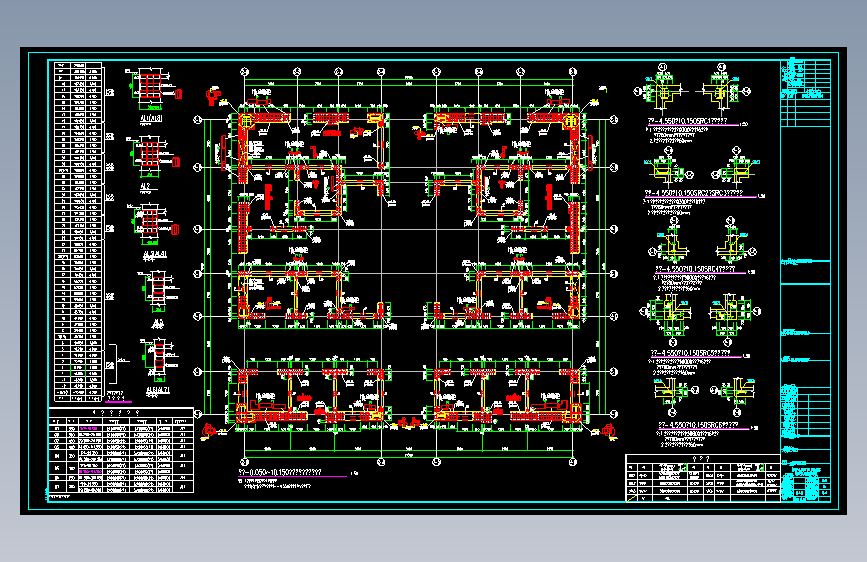Click the SRC6 detail title text
This screenshot has width=867, height=562.
(698, 425)
